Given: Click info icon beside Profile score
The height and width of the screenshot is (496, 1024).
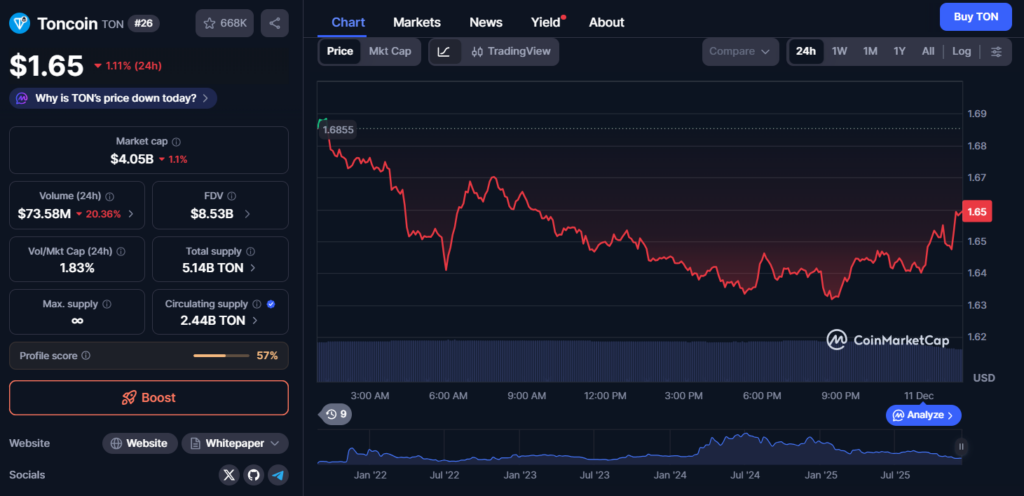Looking at the screenshot, I should click(86, 356).
